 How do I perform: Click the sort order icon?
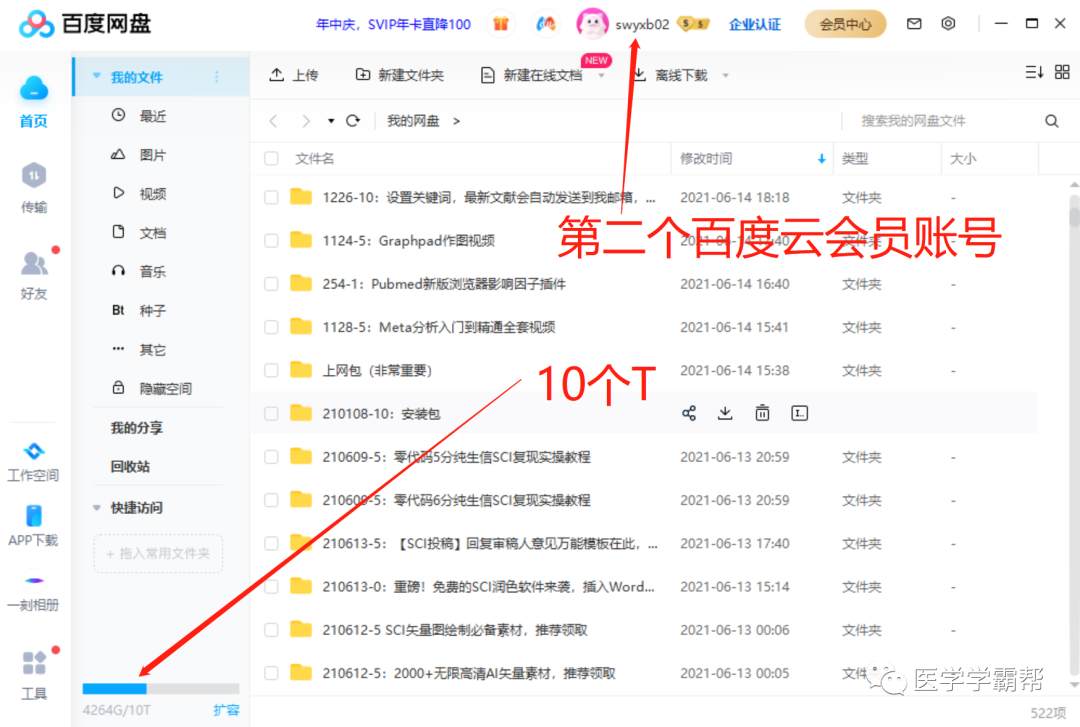coord(1034,72)
